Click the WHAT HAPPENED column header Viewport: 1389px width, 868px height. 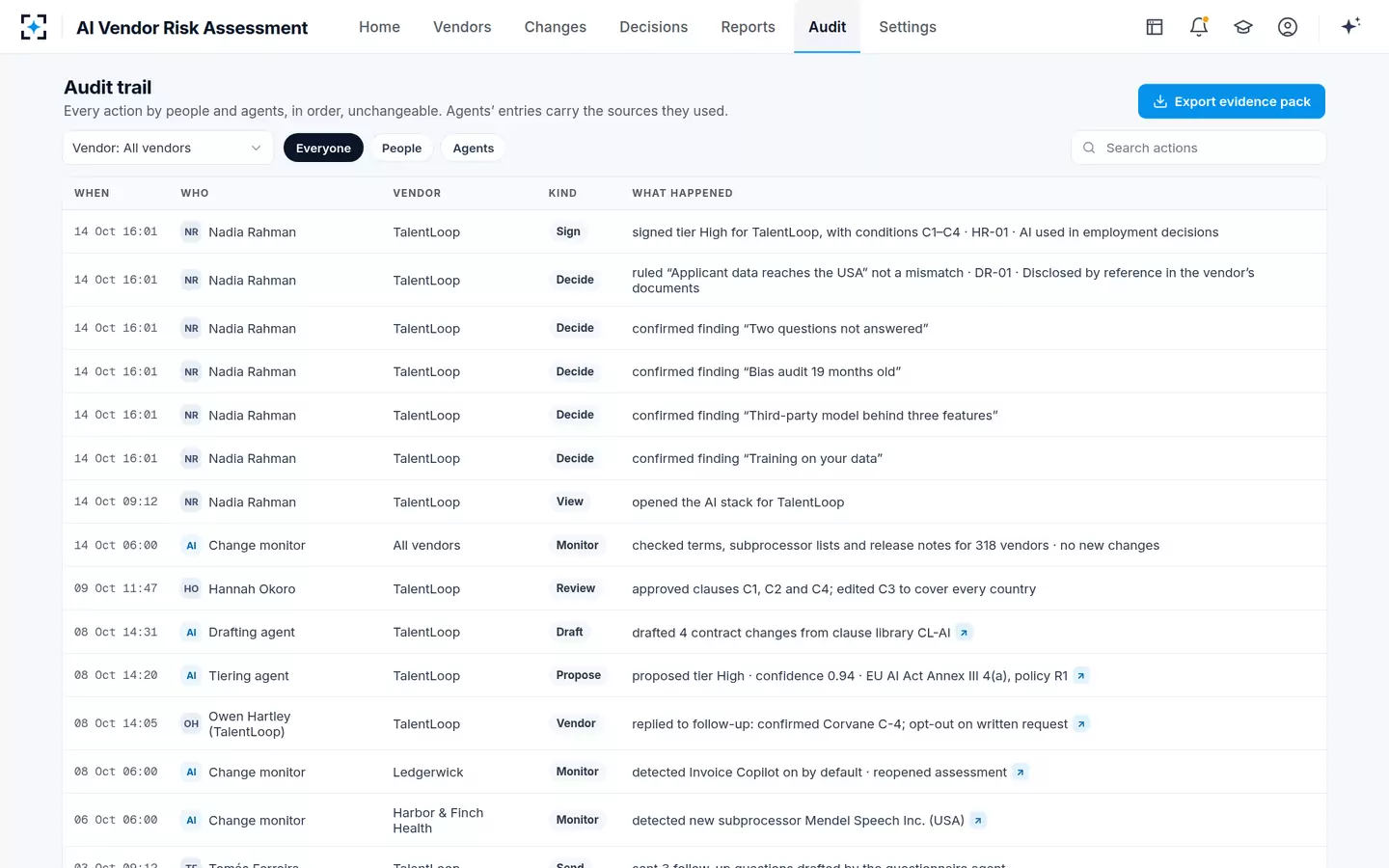coord(682,193)
